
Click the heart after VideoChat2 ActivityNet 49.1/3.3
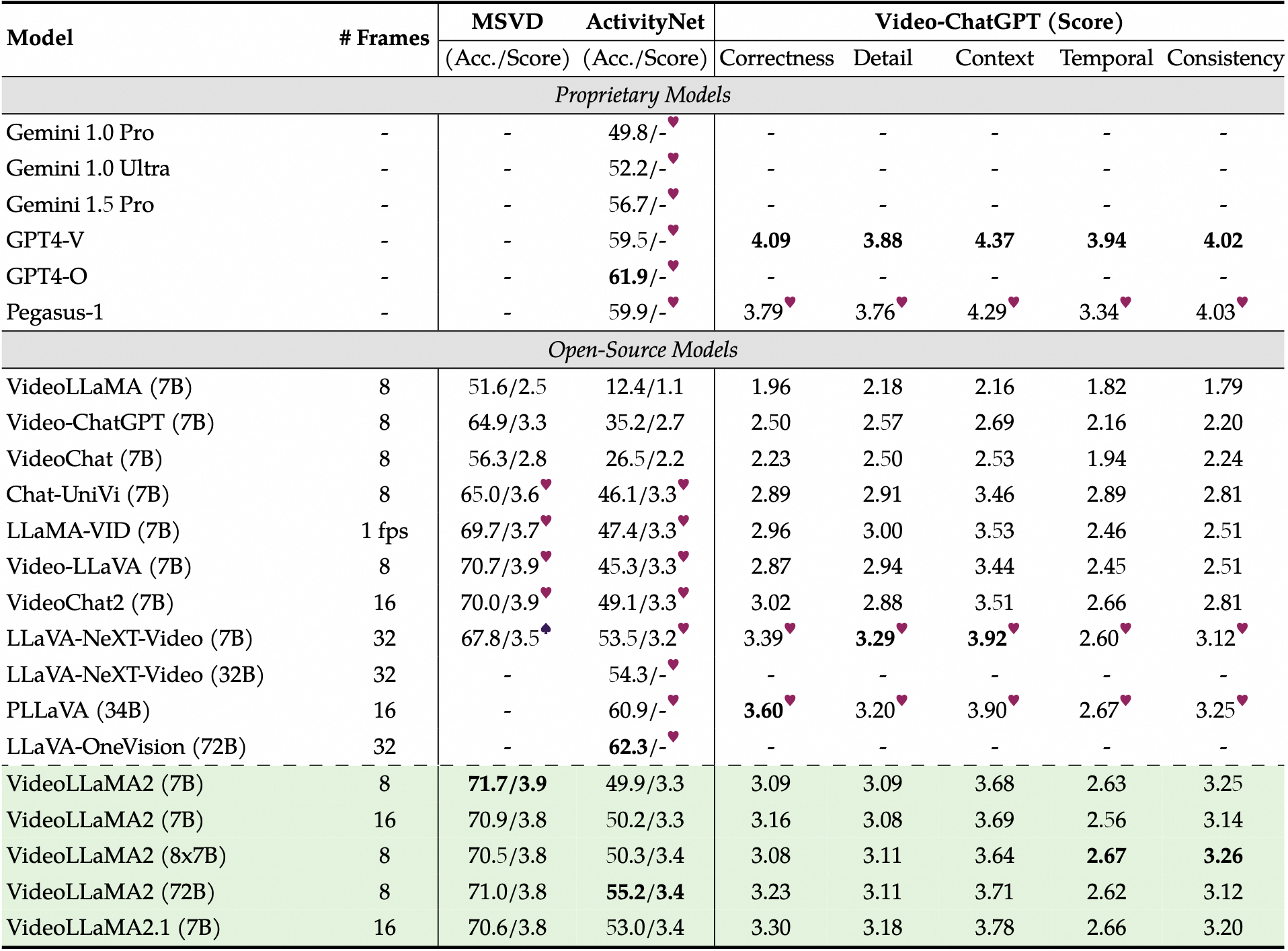click(x=684, y=593)
